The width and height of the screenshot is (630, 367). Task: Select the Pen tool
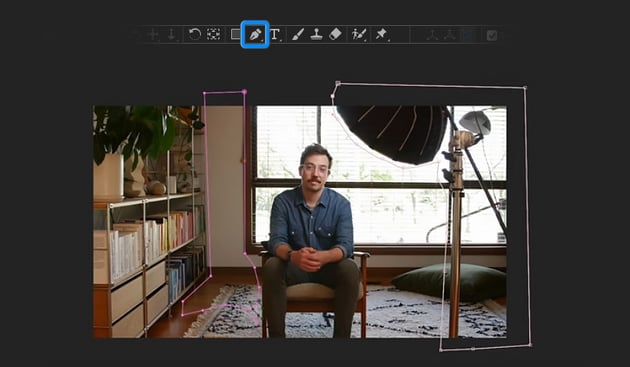point(255,35)
